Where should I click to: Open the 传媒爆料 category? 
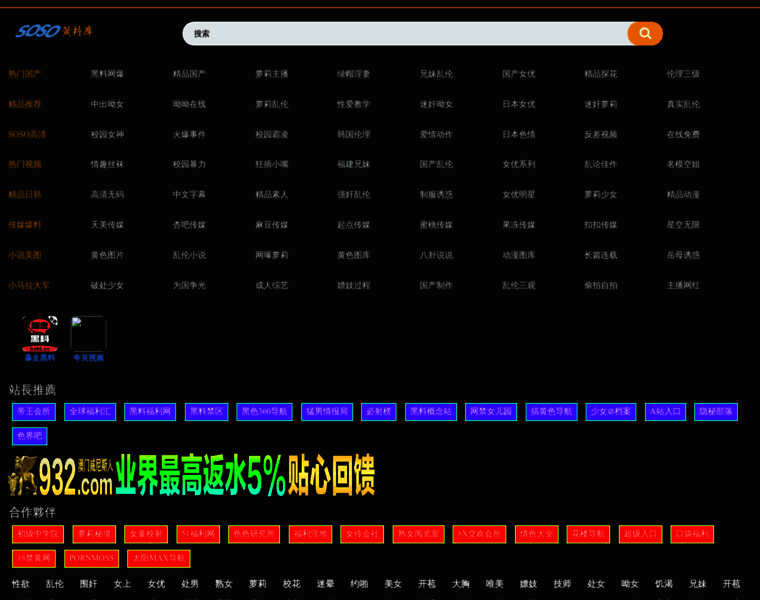(25, 225)
